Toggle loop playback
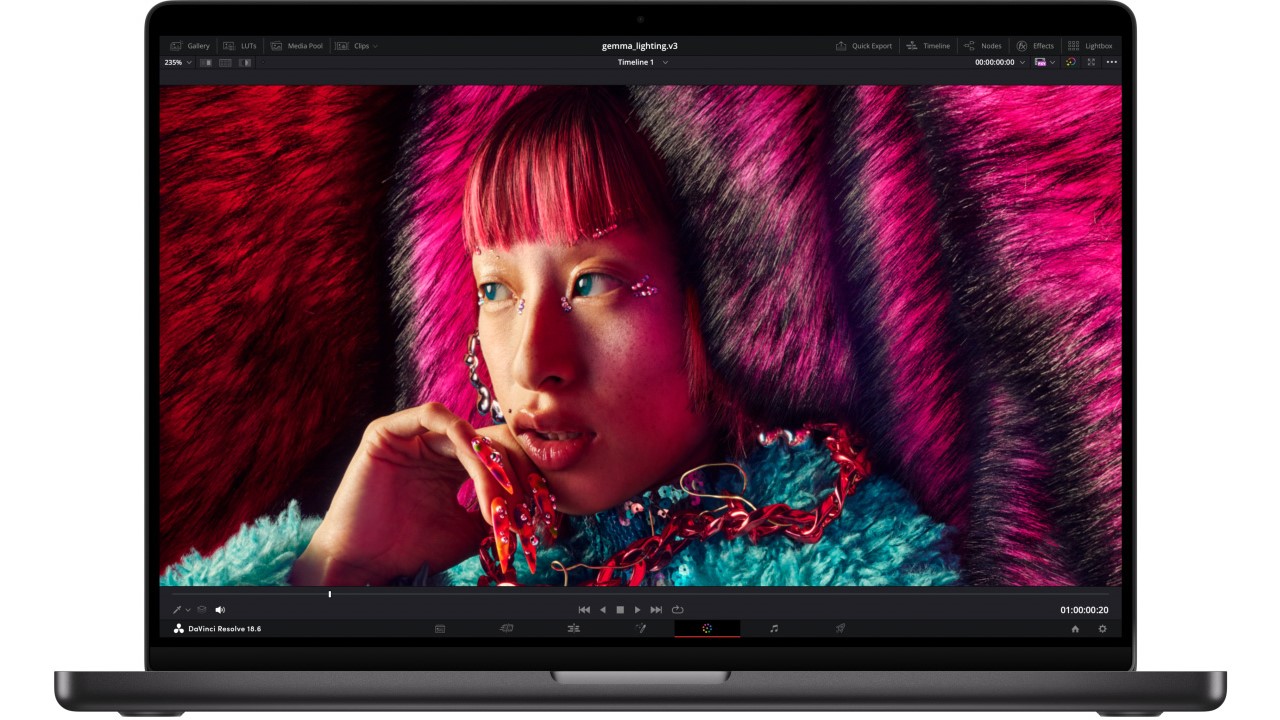The height and width of the screenshot is (720, 1280). click(x=677, y=610)
